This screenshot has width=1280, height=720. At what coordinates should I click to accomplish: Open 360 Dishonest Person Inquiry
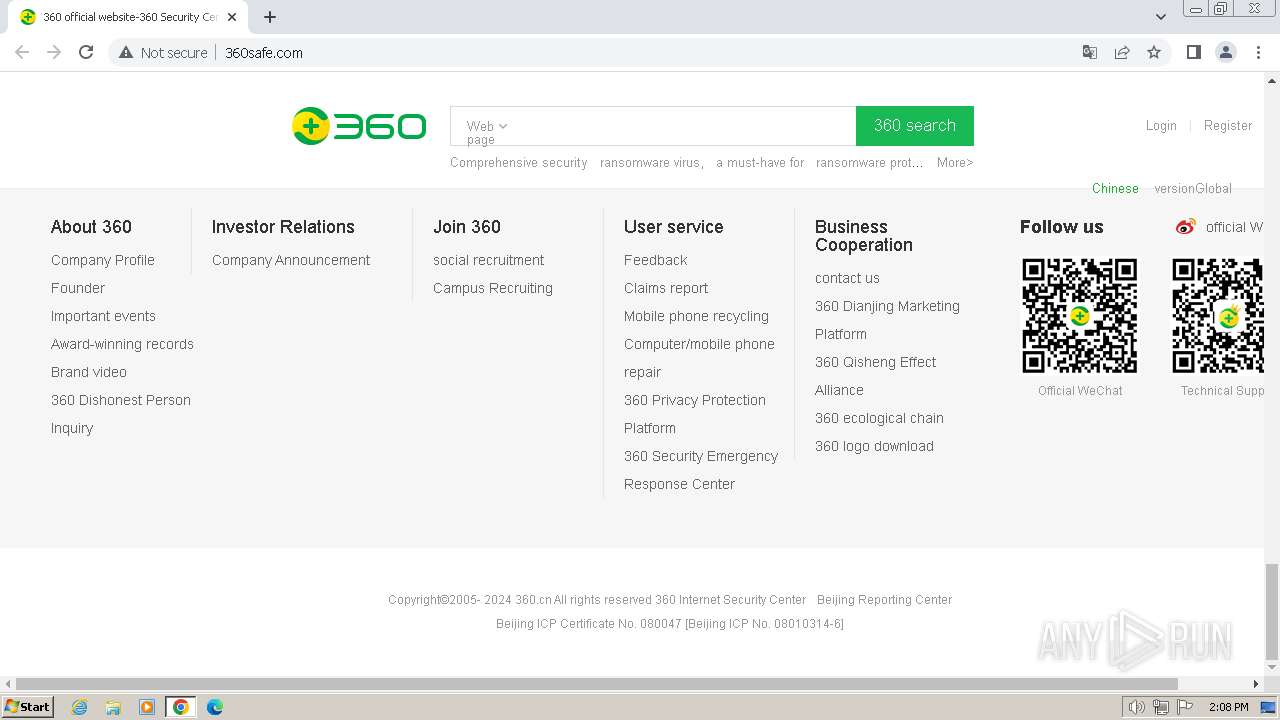pyautogui.click(x=121, y=414)
